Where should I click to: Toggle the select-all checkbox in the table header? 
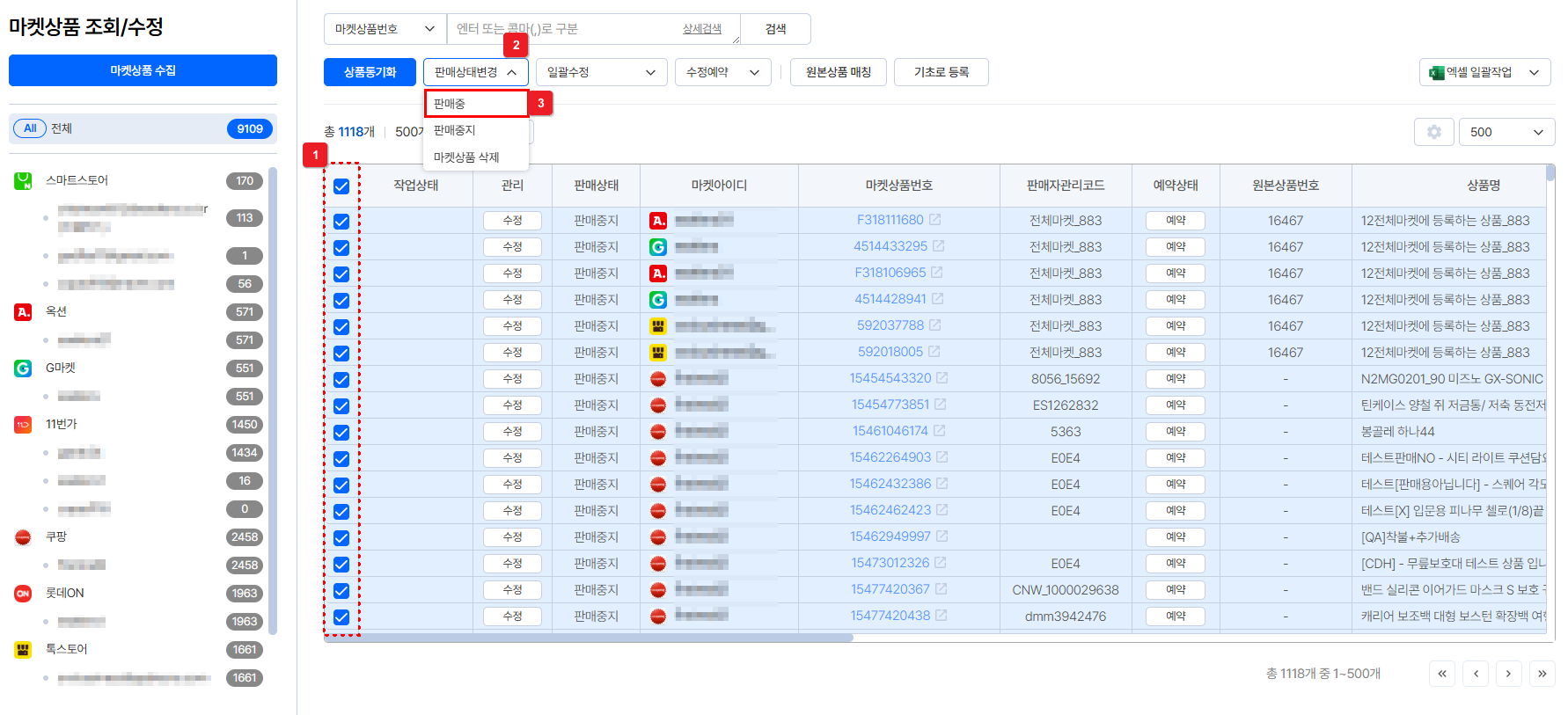(341, 186)
